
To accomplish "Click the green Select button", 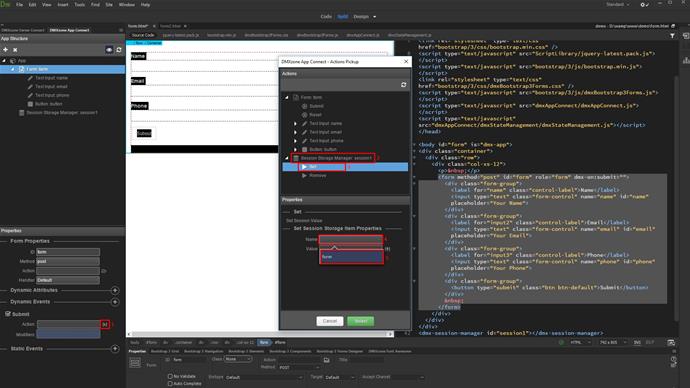I will (x=360, y=321).
